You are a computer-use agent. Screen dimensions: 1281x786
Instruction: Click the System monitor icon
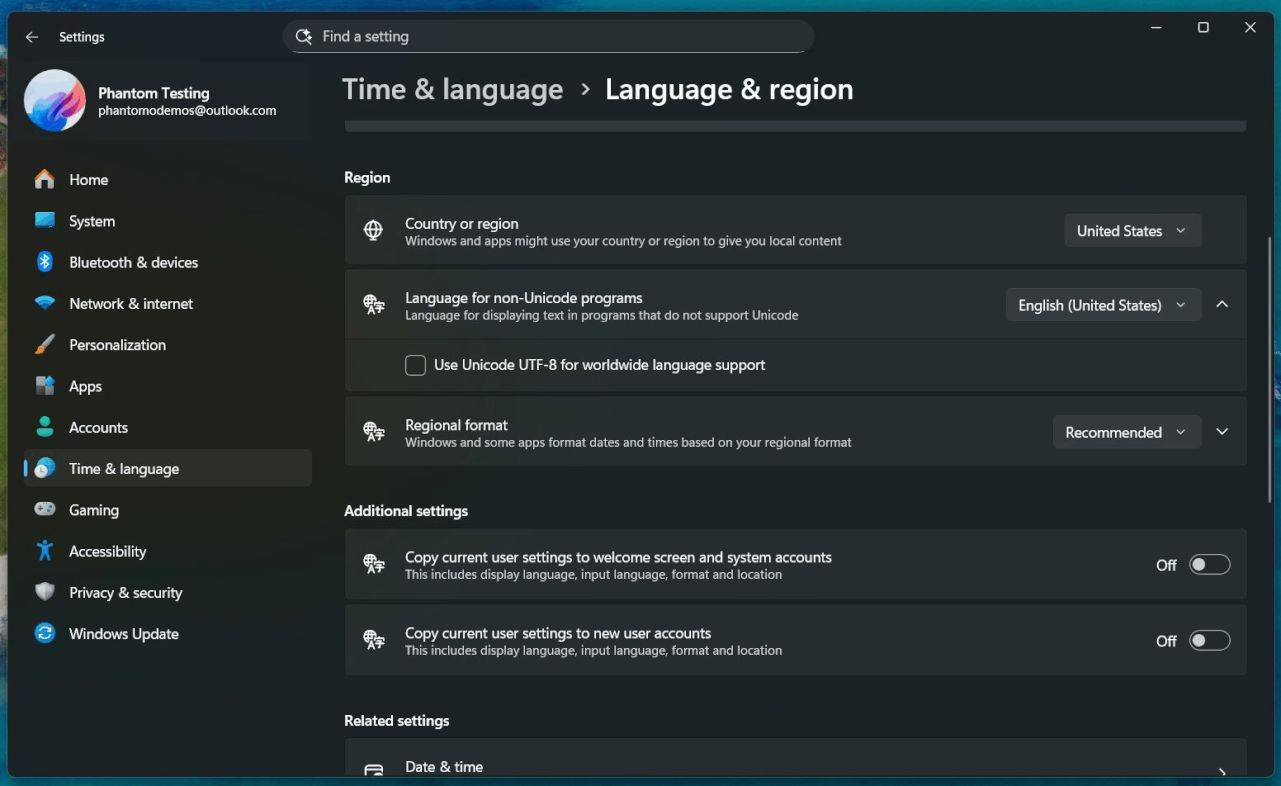click(x=45, y=220)
